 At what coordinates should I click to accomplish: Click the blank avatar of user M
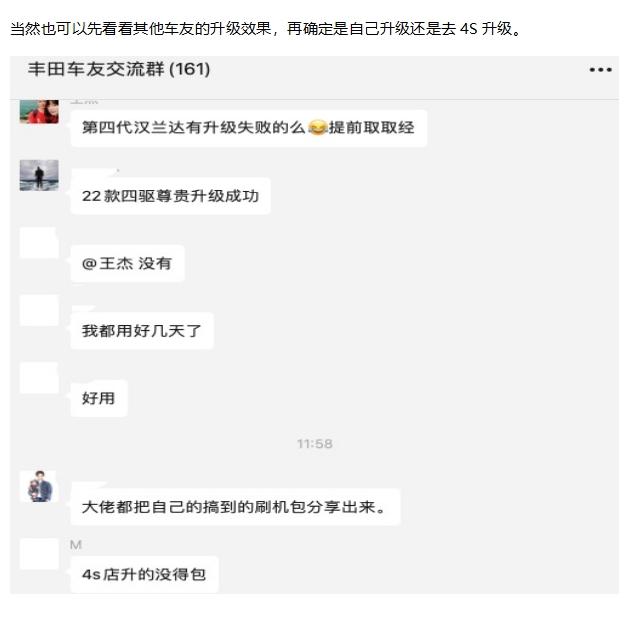(x=39, y=554)
